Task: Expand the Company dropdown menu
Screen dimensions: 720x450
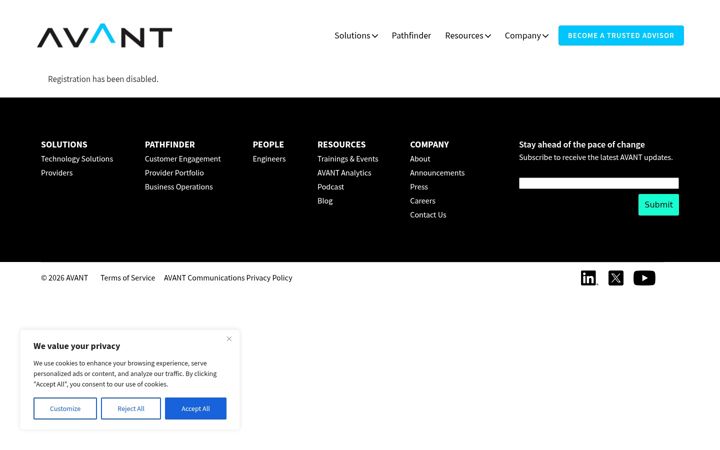Action: click(526, 35)
